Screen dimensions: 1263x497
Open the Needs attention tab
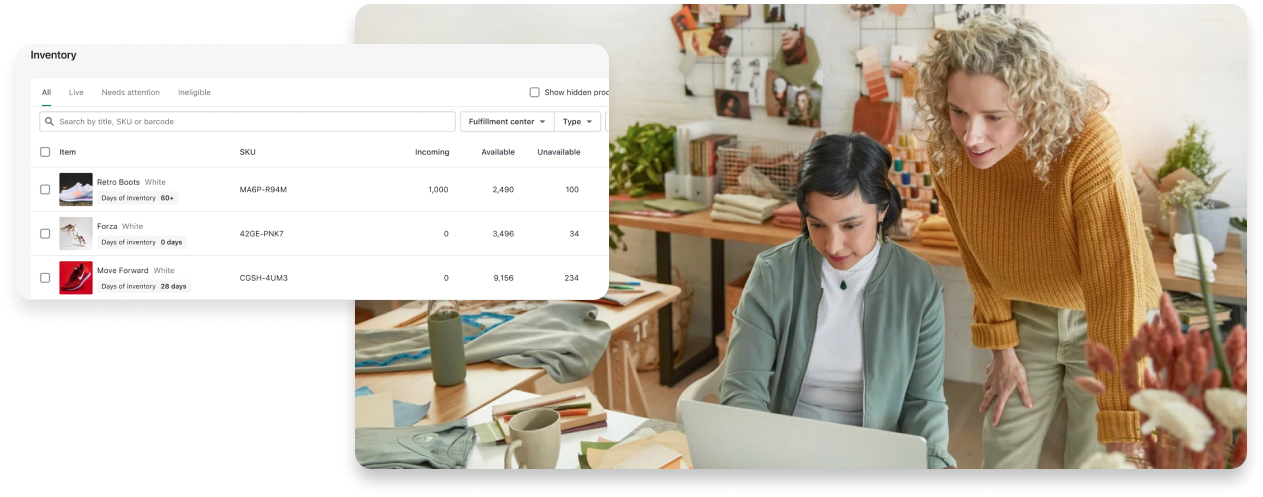click(130, 92)
